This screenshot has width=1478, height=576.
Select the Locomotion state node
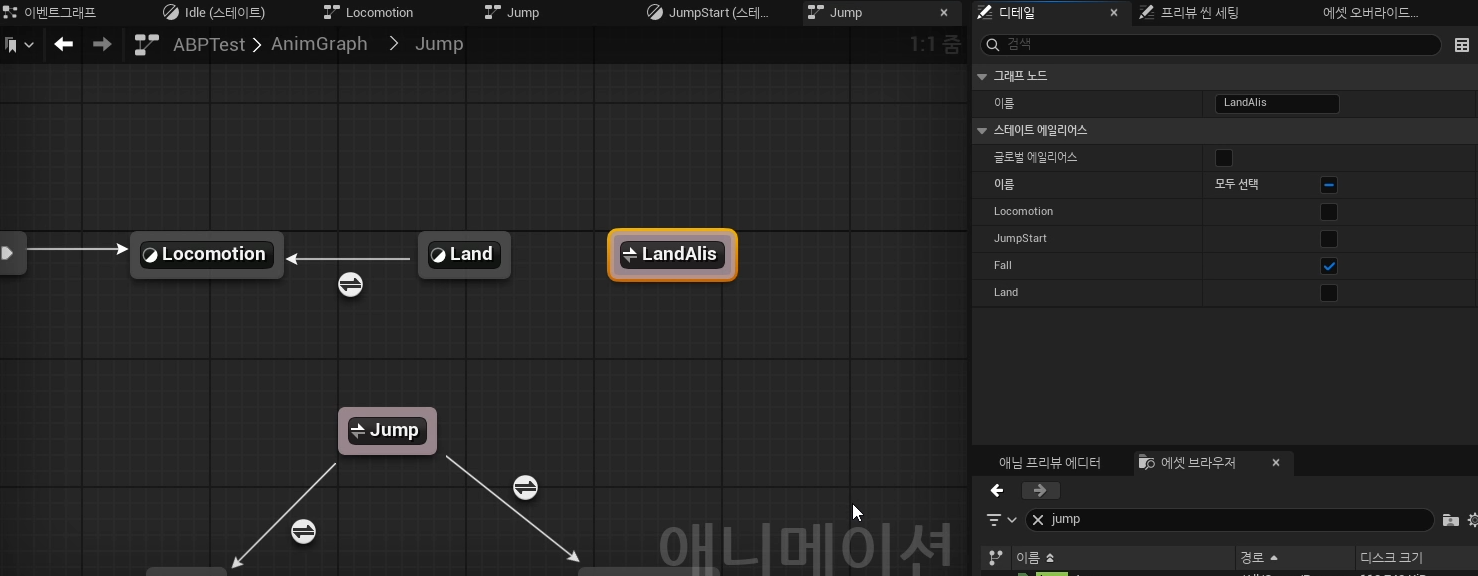click(x=207, y=255)
